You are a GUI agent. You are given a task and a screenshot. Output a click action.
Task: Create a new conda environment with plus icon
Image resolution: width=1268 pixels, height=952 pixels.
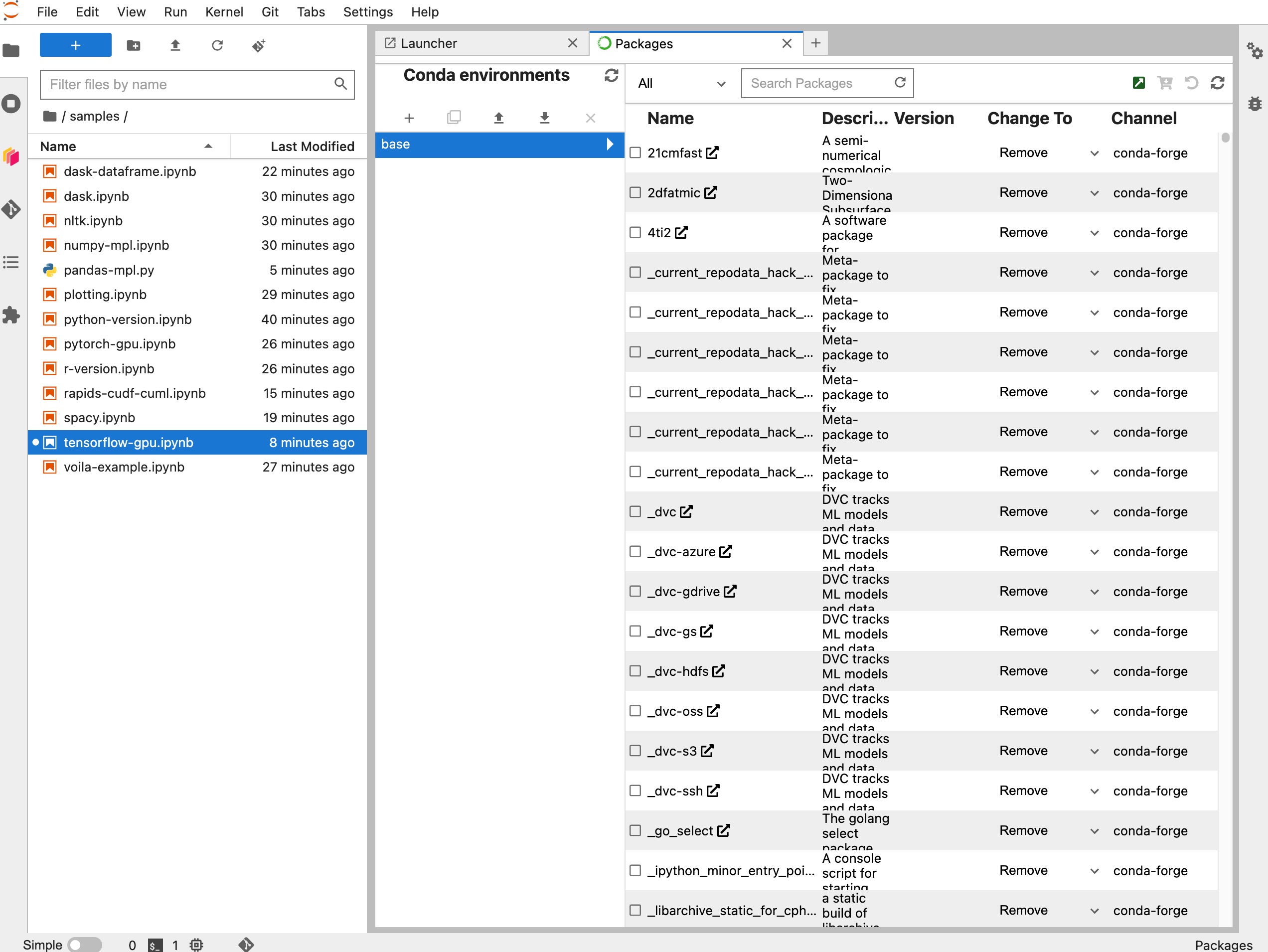[409, 118]
